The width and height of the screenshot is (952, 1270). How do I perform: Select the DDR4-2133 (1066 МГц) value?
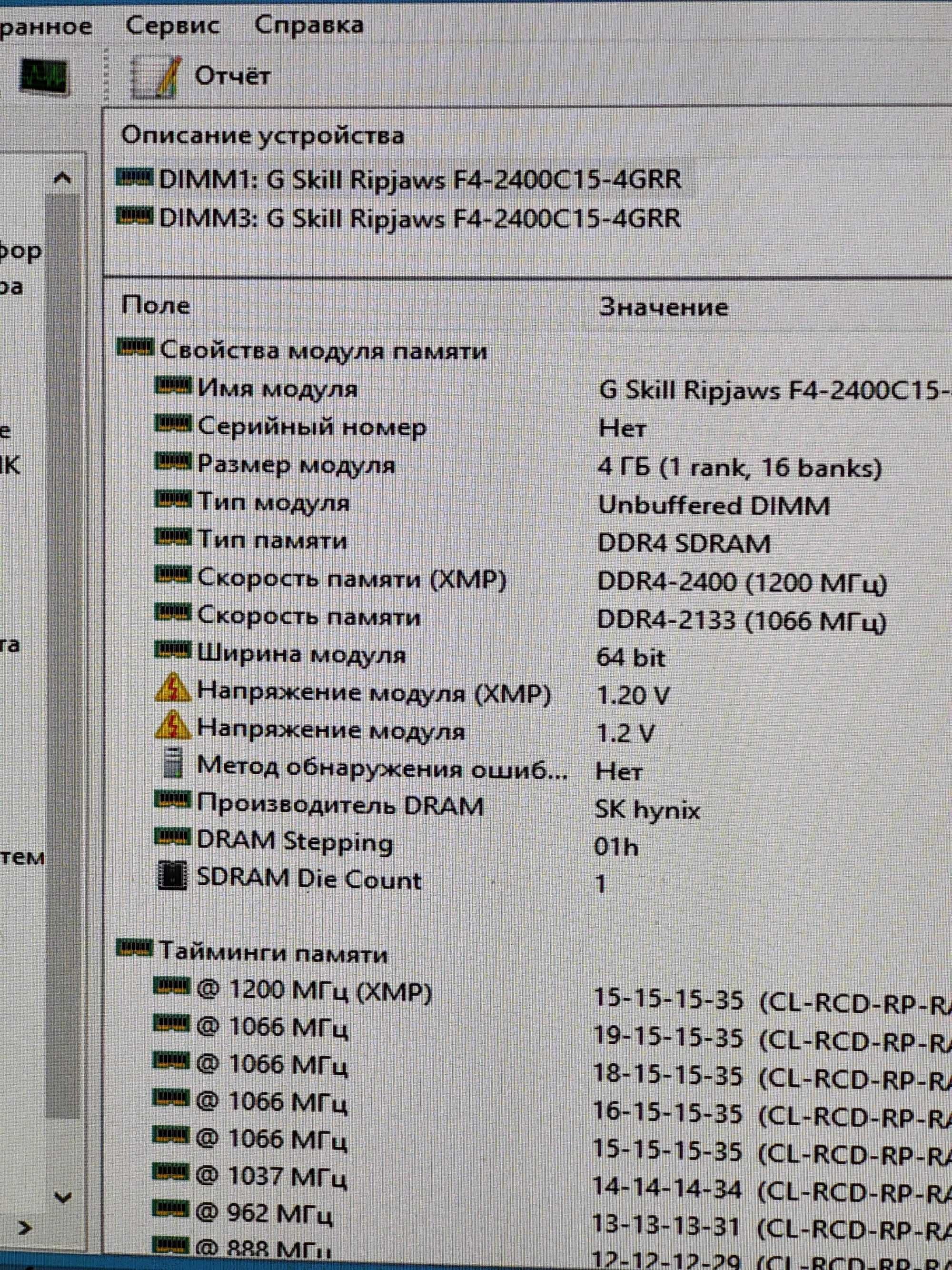tap(742, 620)
